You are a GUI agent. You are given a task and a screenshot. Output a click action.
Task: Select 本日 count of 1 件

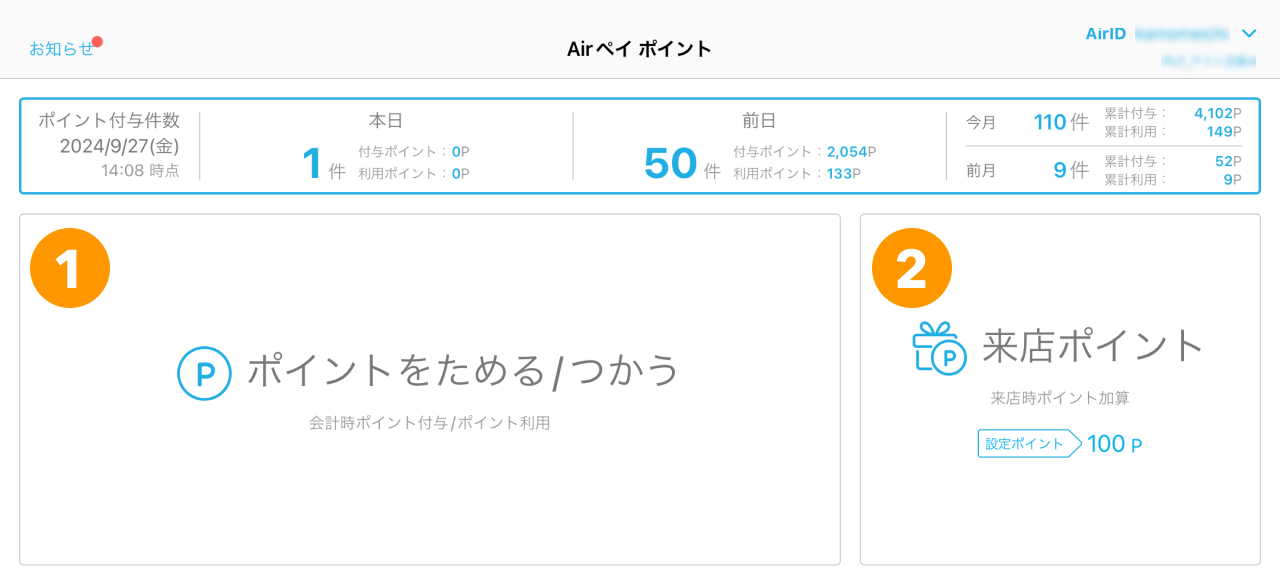click(x=323, y=164)
